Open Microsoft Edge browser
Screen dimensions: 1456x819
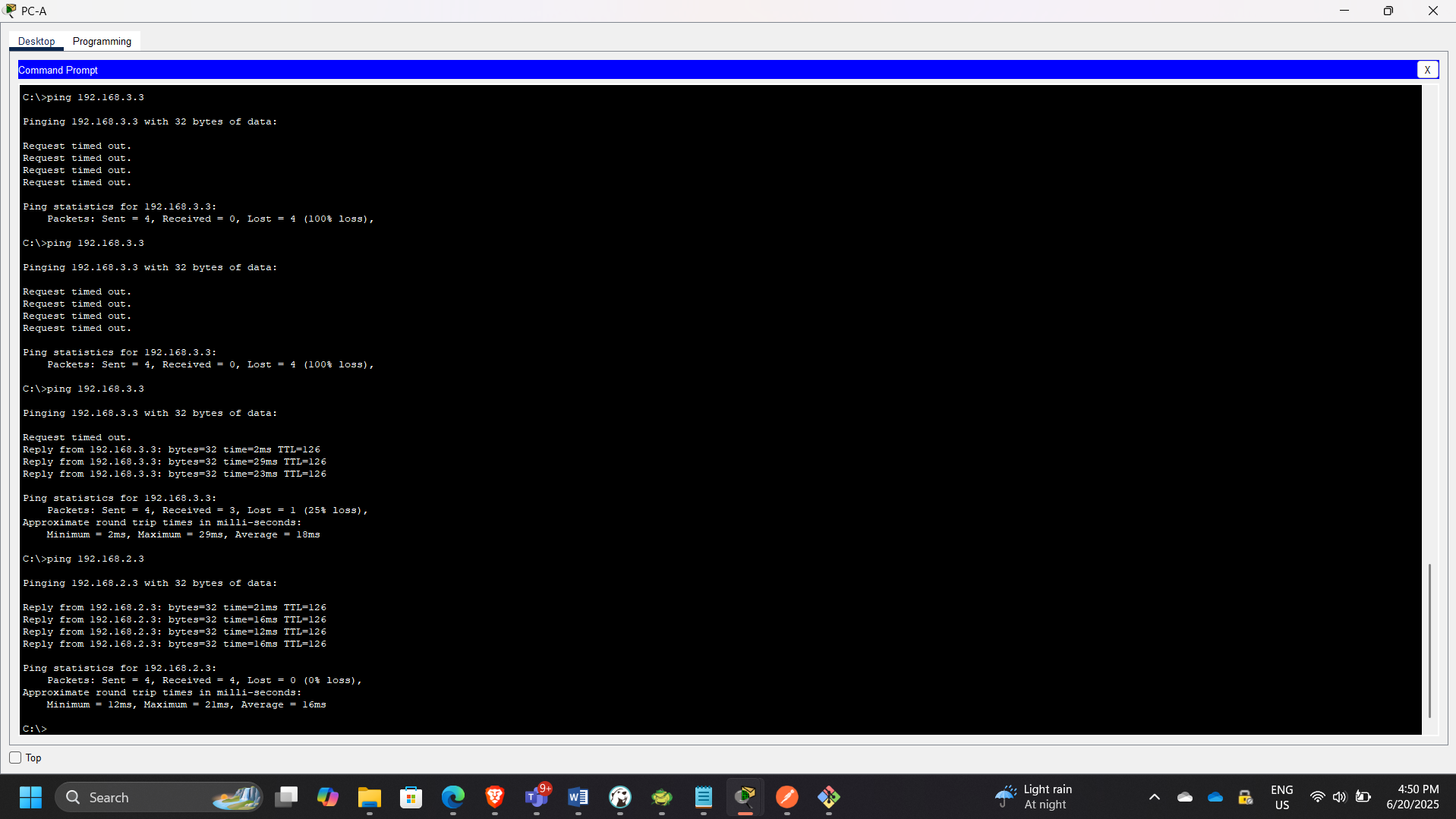(x=453, y=797)
